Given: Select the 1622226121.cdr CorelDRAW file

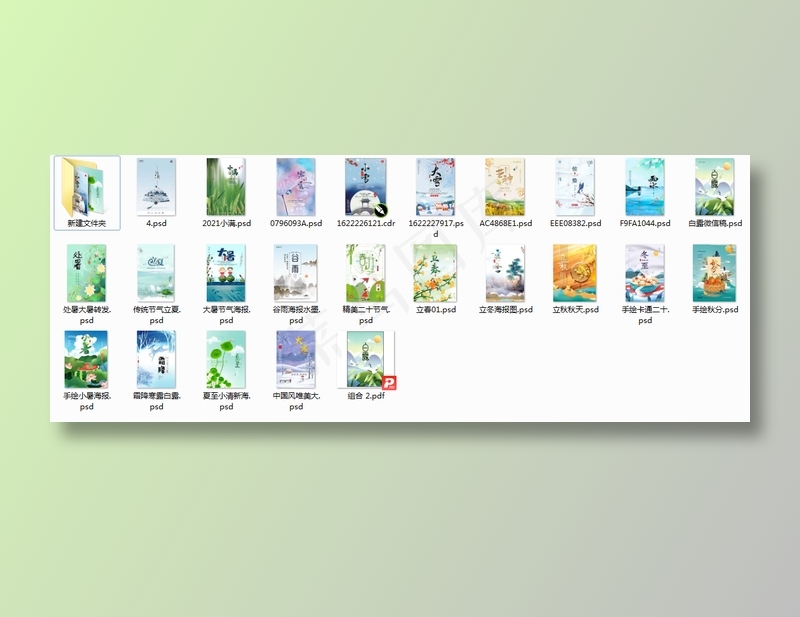Looking at the screenshot, I should (x=365, y=187).
